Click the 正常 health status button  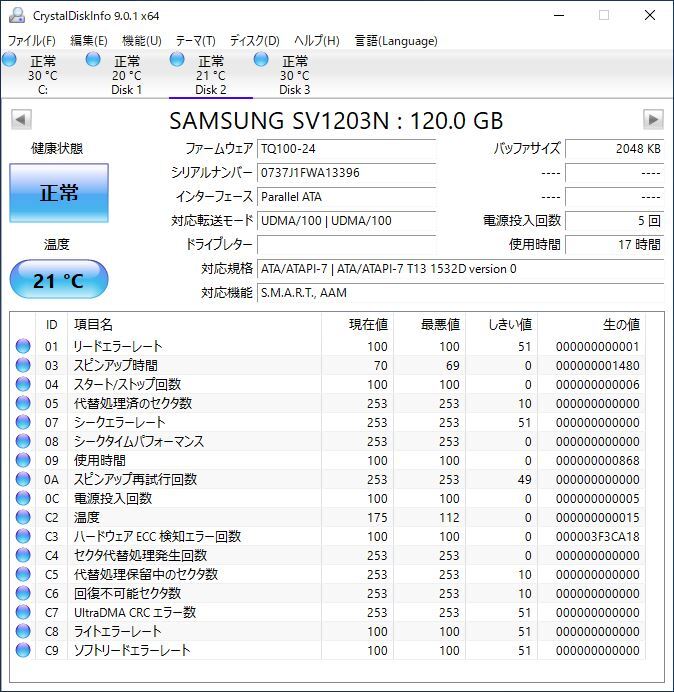(x=59, y=193)
